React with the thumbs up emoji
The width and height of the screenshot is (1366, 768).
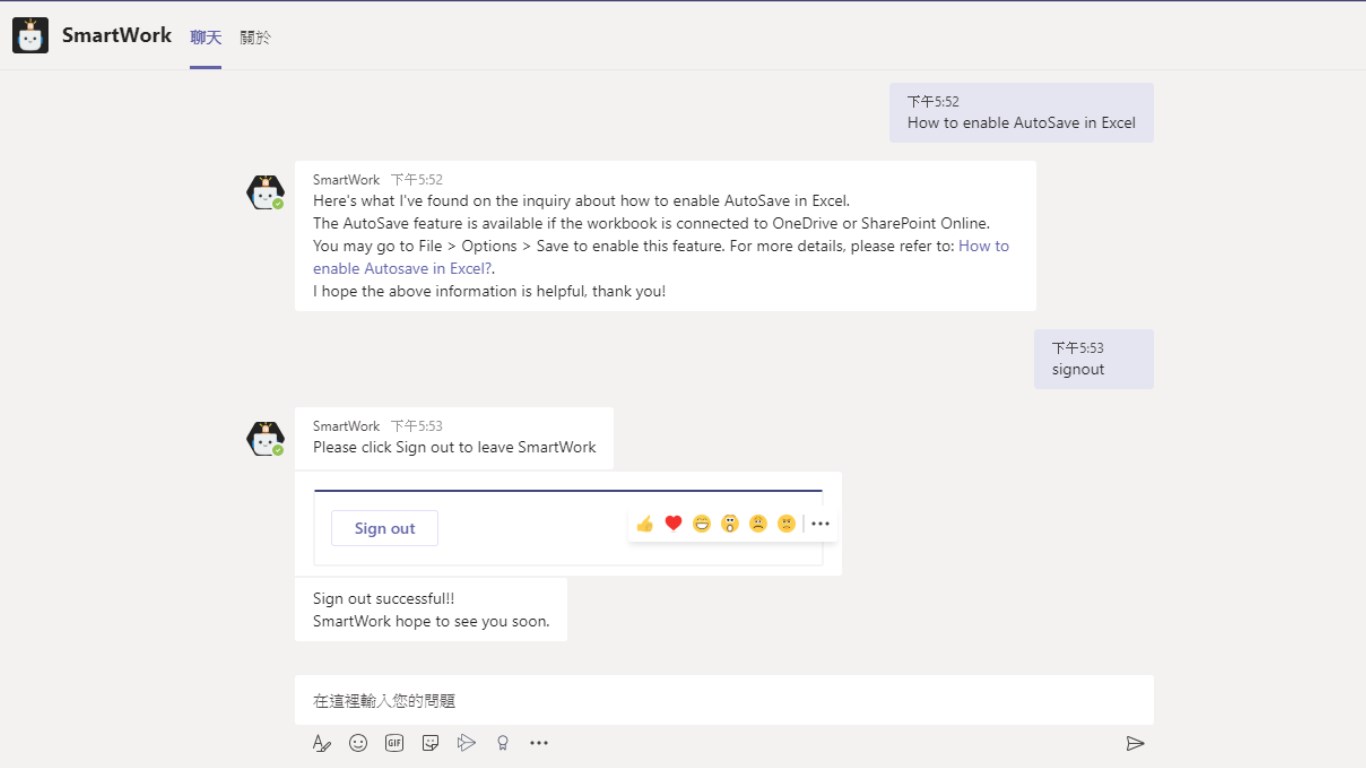(x=645, y=524)
